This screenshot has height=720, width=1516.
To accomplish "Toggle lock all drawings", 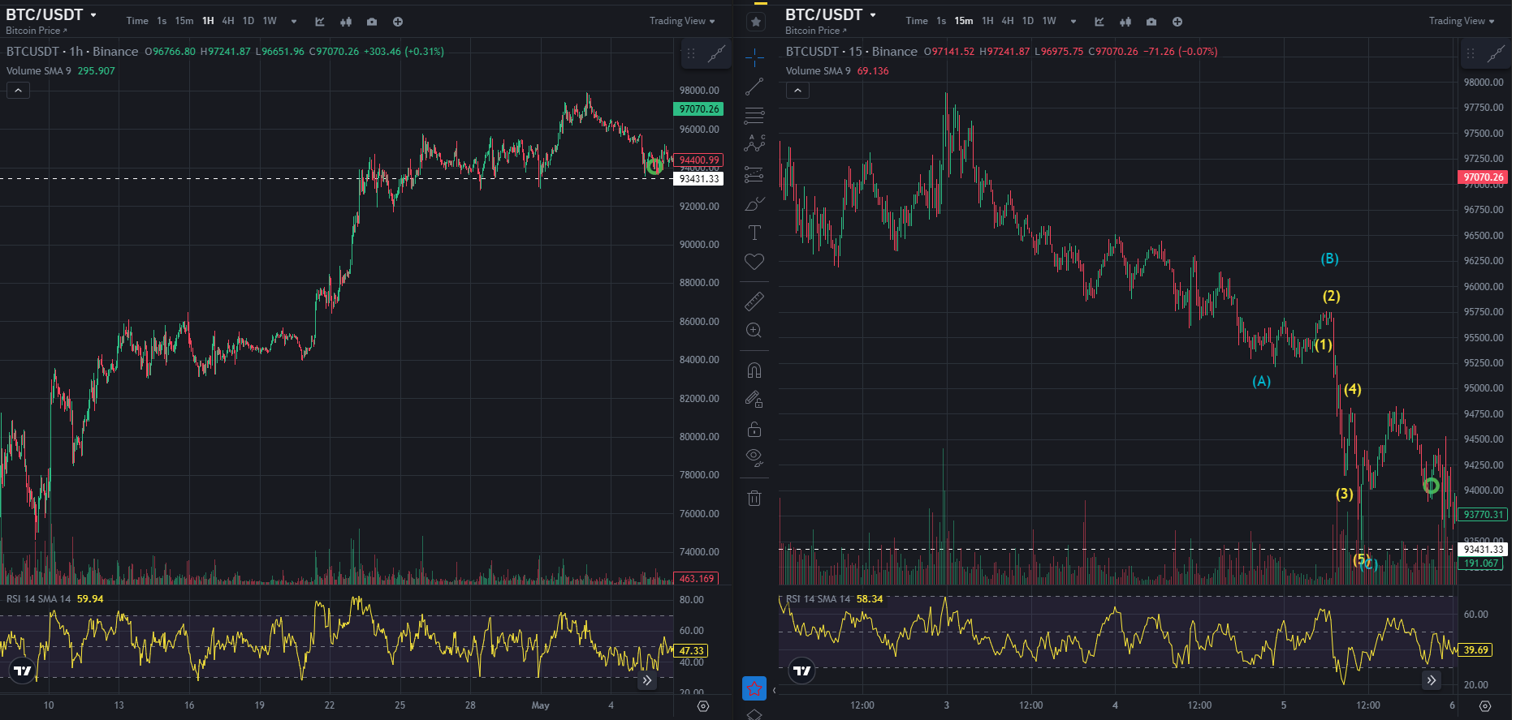I will [x=755, y=429].
